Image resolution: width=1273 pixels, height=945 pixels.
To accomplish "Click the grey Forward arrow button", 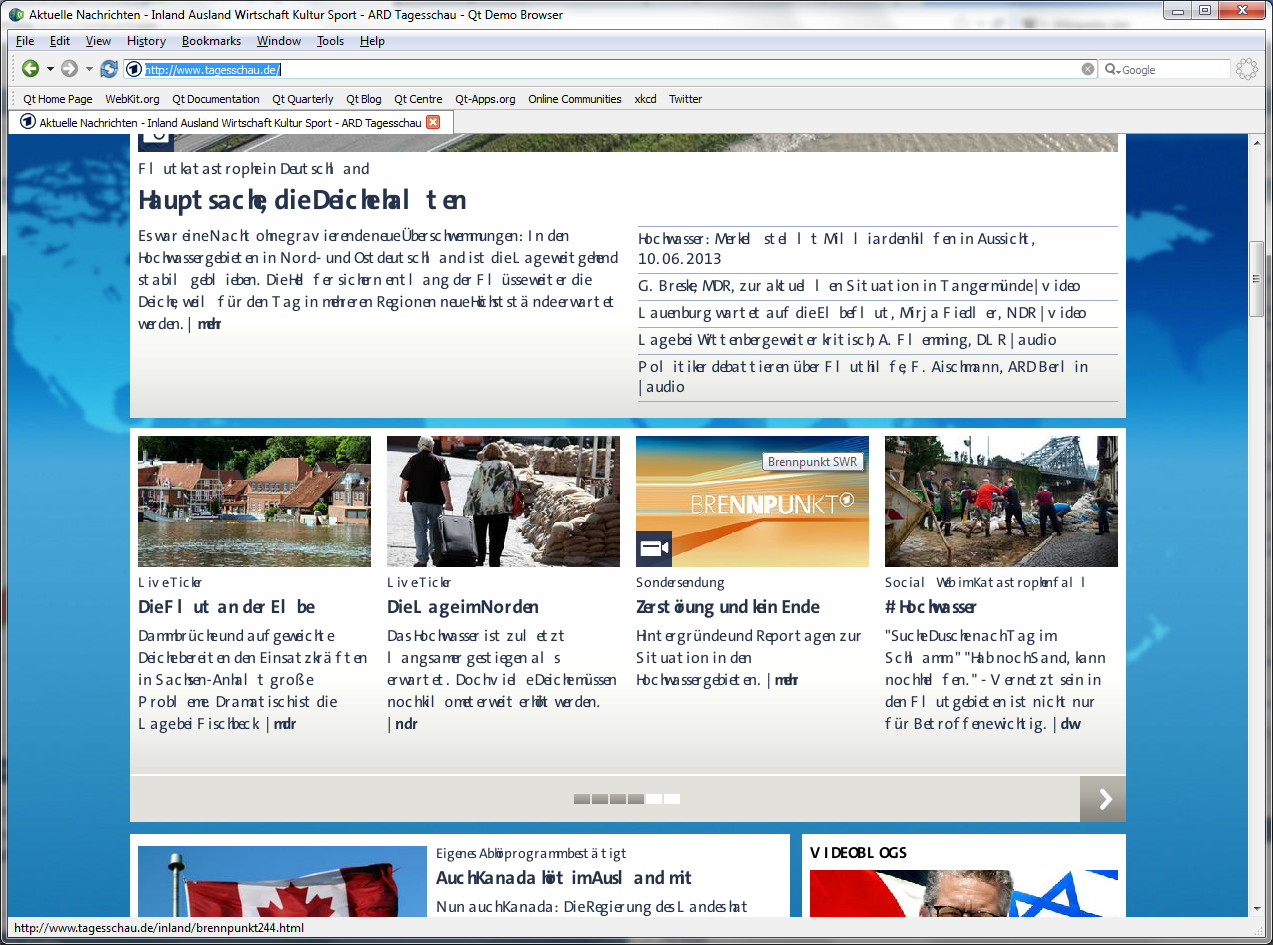I will (x=69, y=69).
